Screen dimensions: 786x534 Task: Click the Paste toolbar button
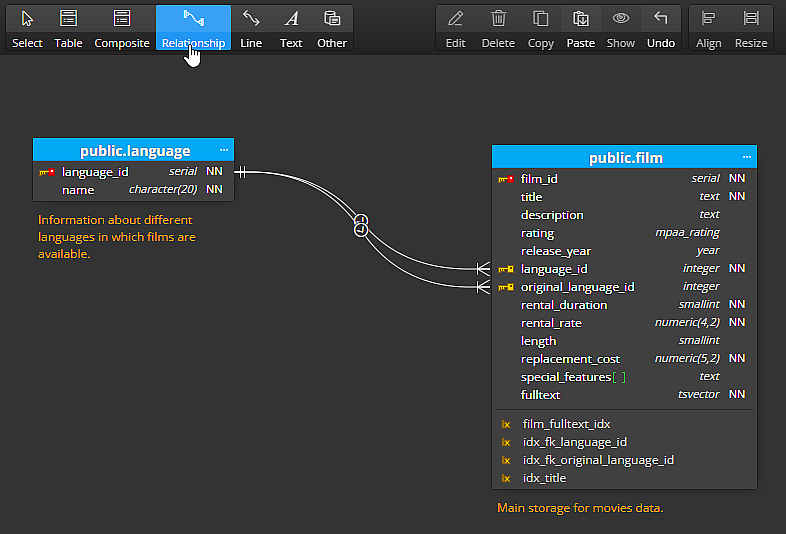click(x=580, y=28)
